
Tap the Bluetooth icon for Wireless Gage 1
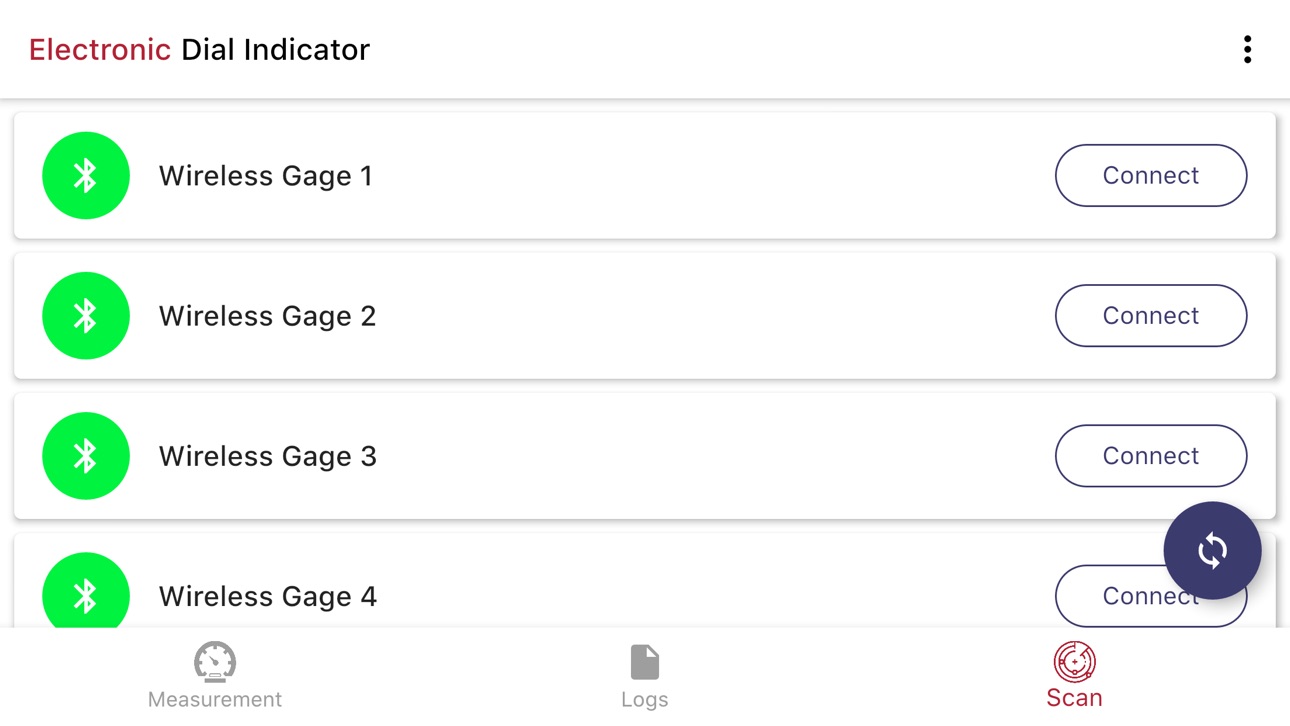point(86,176)
